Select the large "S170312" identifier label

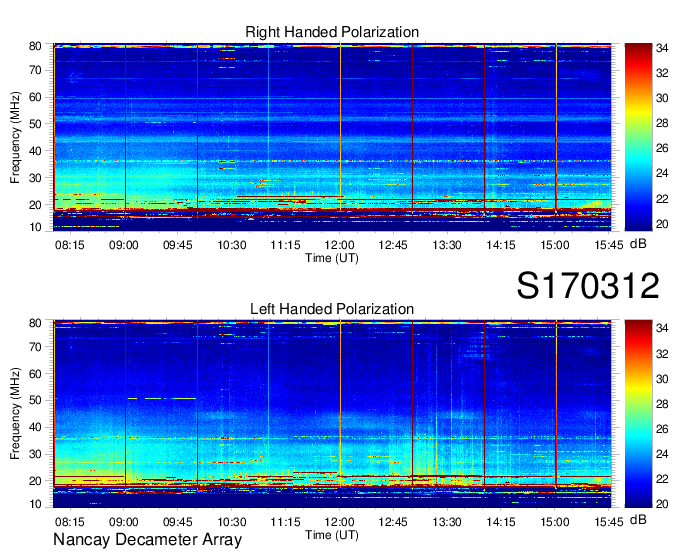[588, 286]
